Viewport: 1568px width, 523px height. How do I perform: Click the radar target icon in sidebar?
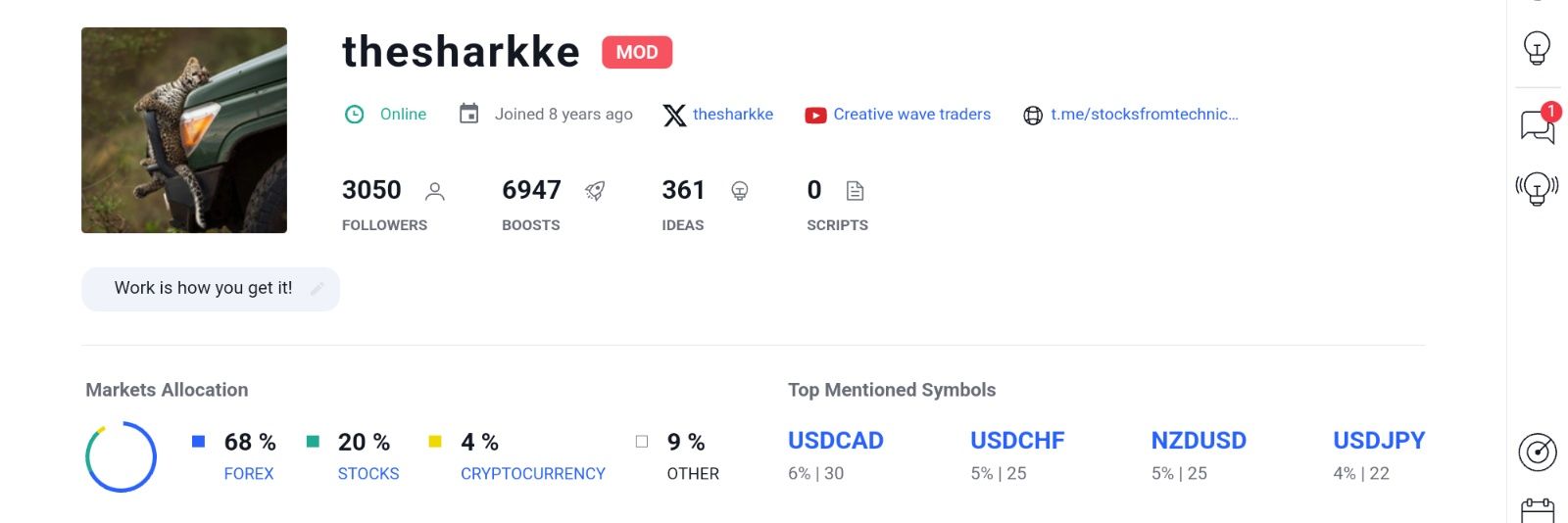pos(1537,452)
